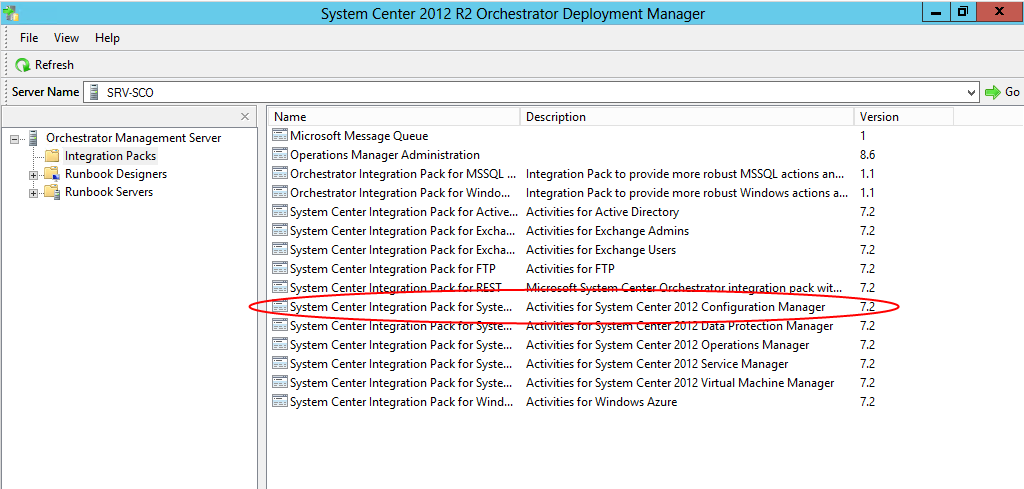Screen dimensions: 1024x489
Task: Click 'Activities for System Center 2012 Configuration Manager'
Action: pyautogui.click(x=675, y=306)
